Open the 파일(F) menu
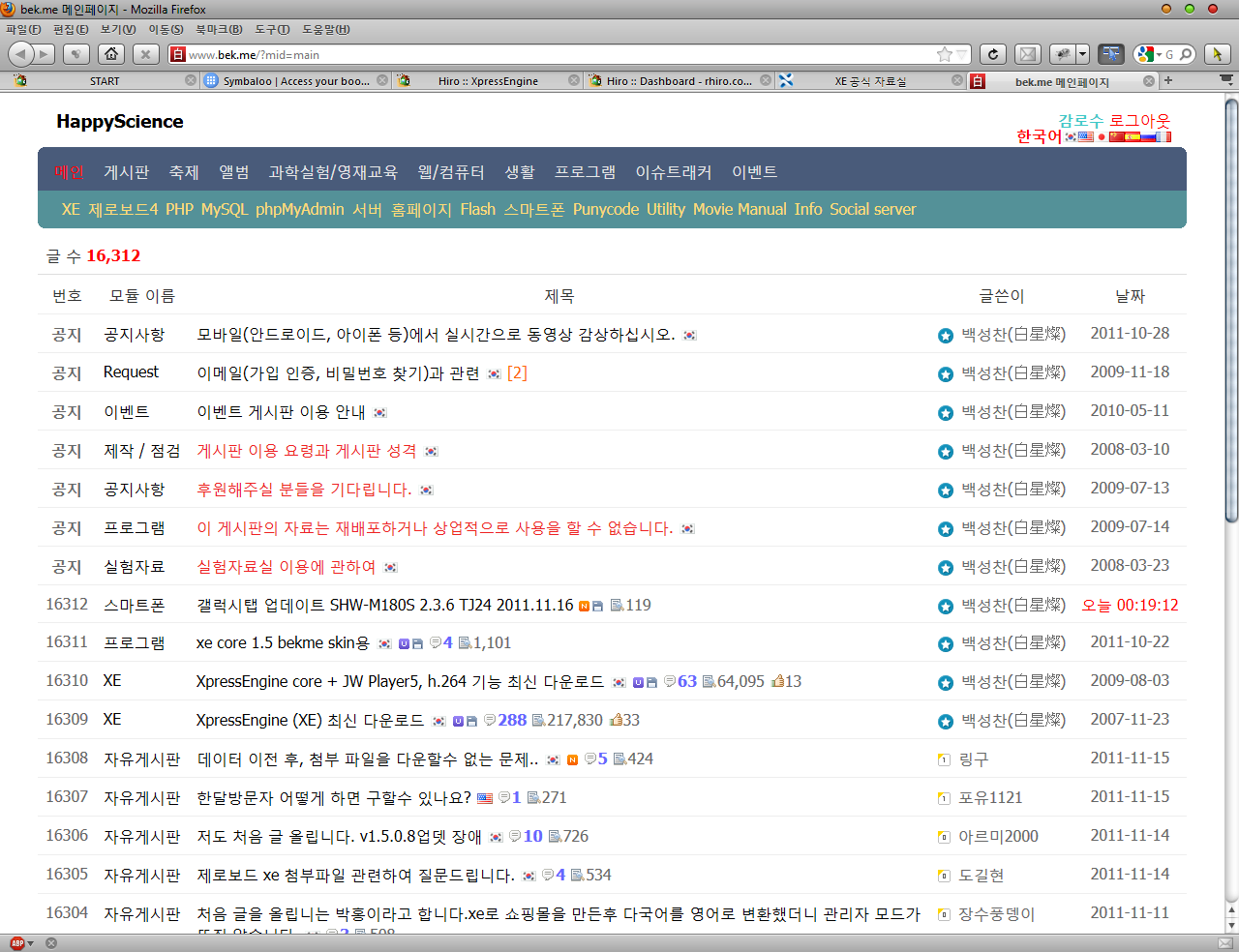The height and width of the screenshot is (952, 1239). [x=23, y=29]
